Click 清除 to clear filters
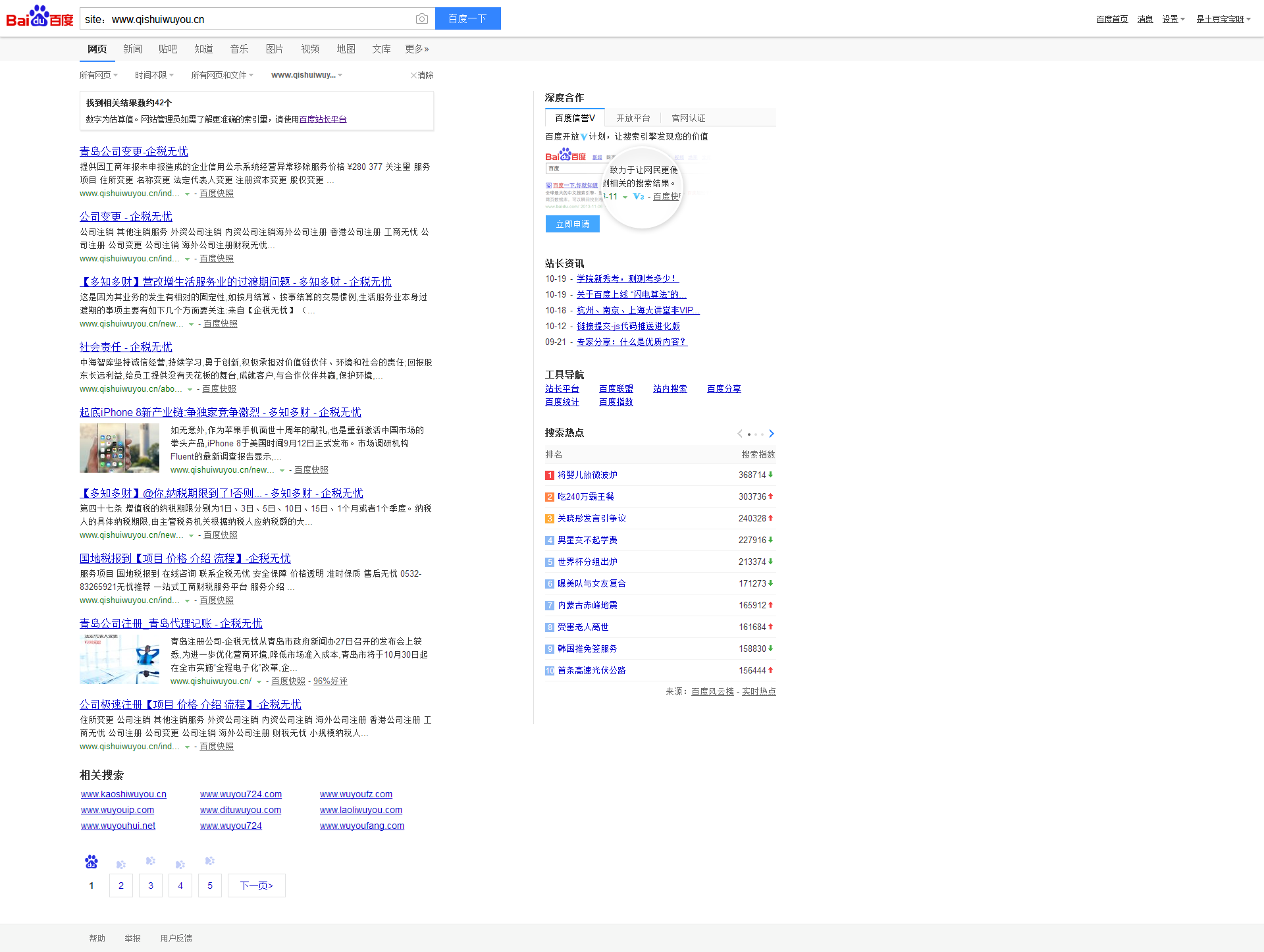Screen dimensions: 1264x952 [x=425, y=75]
